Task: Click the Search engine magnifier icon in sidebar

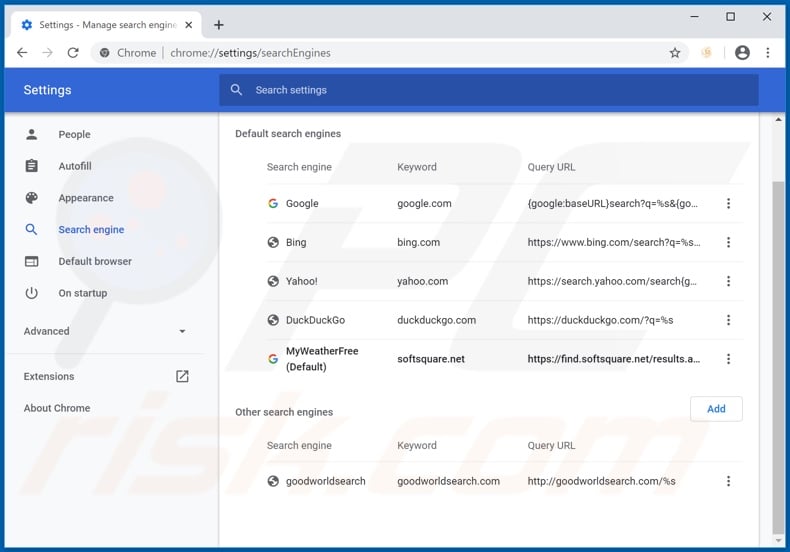Action: [x=31, y=229]
